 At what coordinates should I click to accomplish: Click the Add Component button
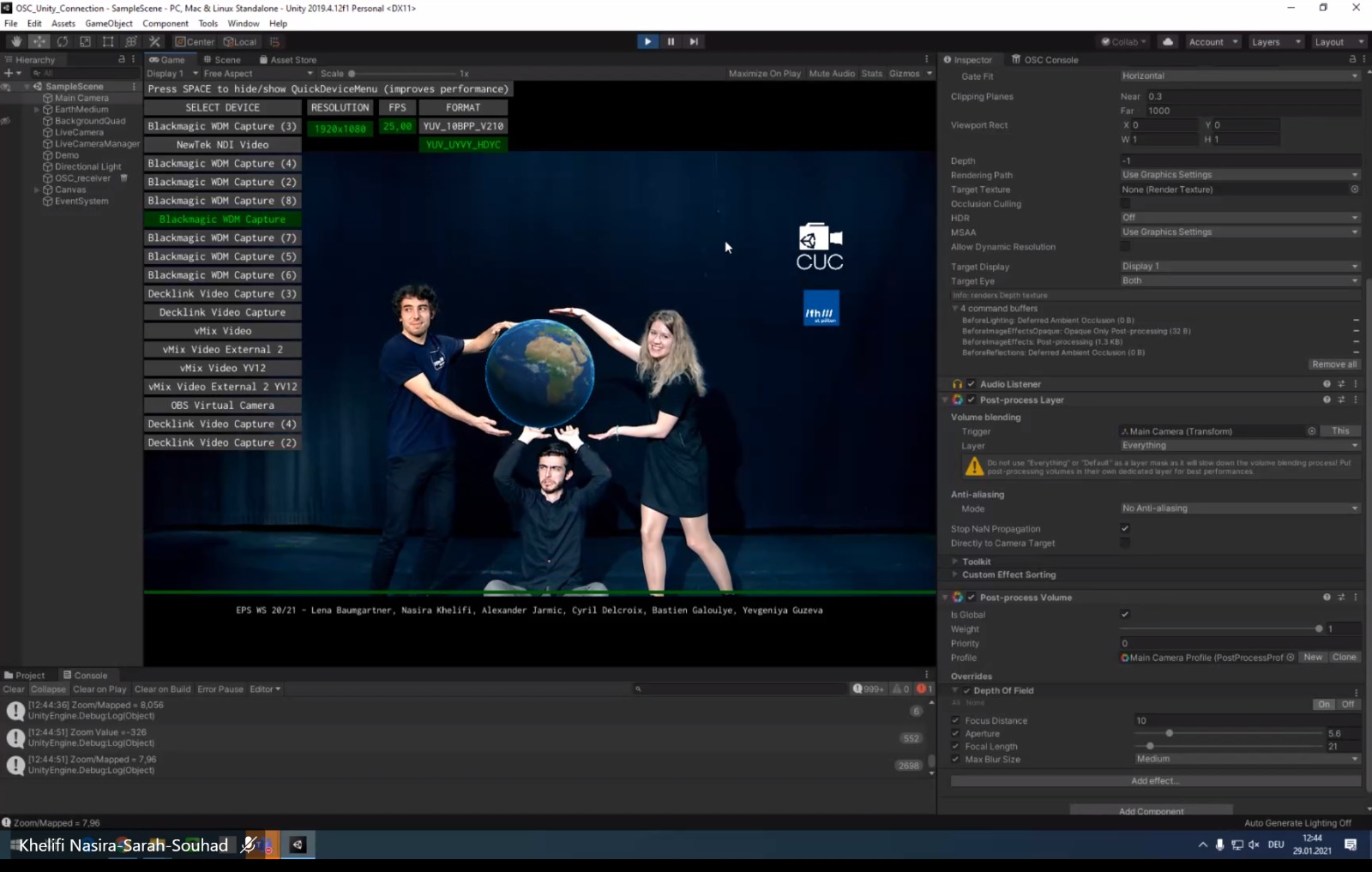pyautogui.click(x=1151, y=810)
